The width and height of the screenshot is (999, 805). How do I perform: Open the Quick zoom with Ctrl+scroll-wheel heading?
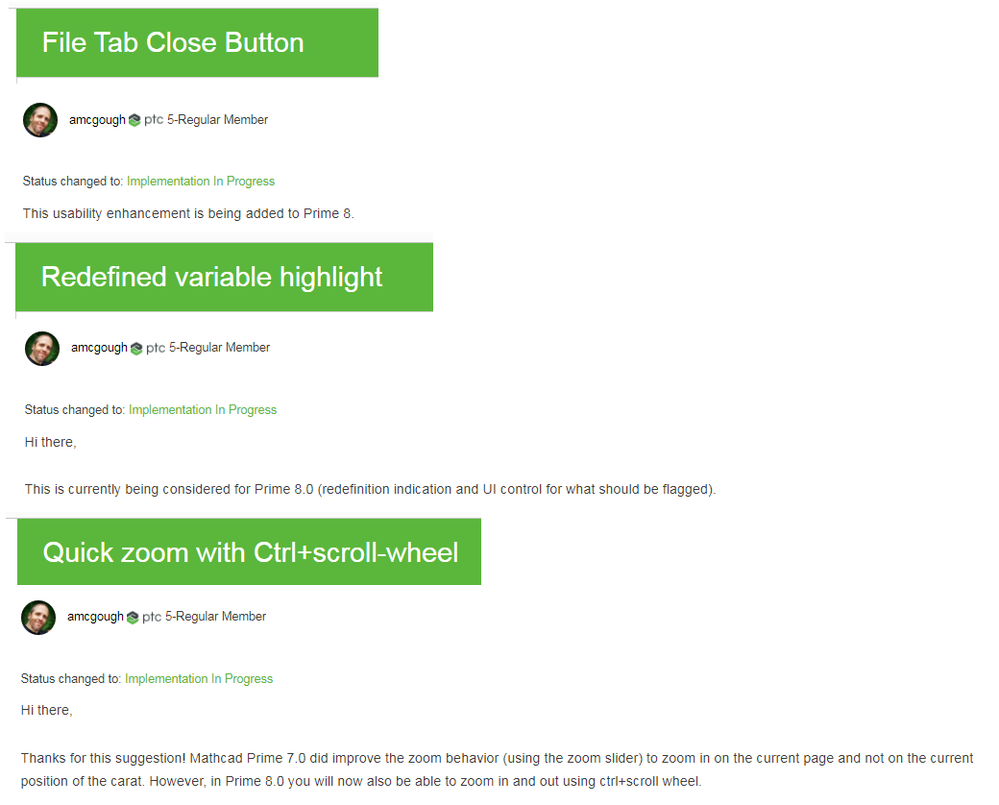(250, 552)
